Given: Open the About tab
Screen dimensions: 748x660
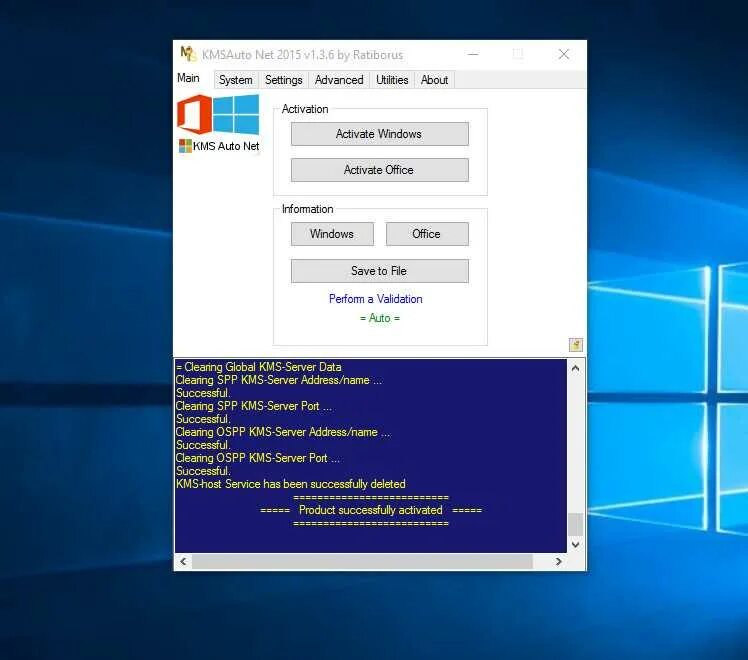Looking at the screenshot, I should pyautogui.click(x=435, y=80).
